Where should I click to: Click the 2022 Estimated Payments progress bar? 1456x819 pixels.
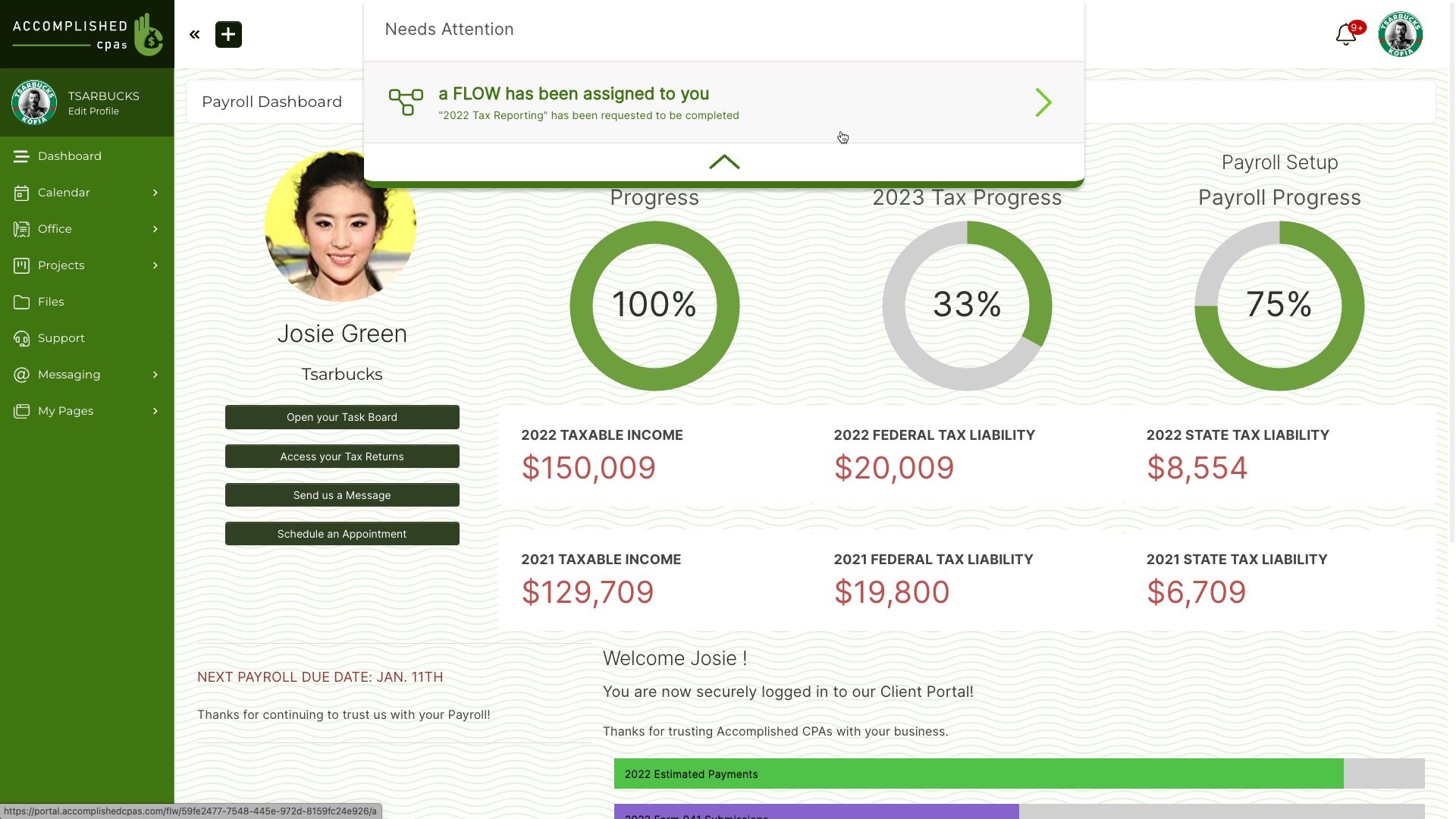pos(978,774)
